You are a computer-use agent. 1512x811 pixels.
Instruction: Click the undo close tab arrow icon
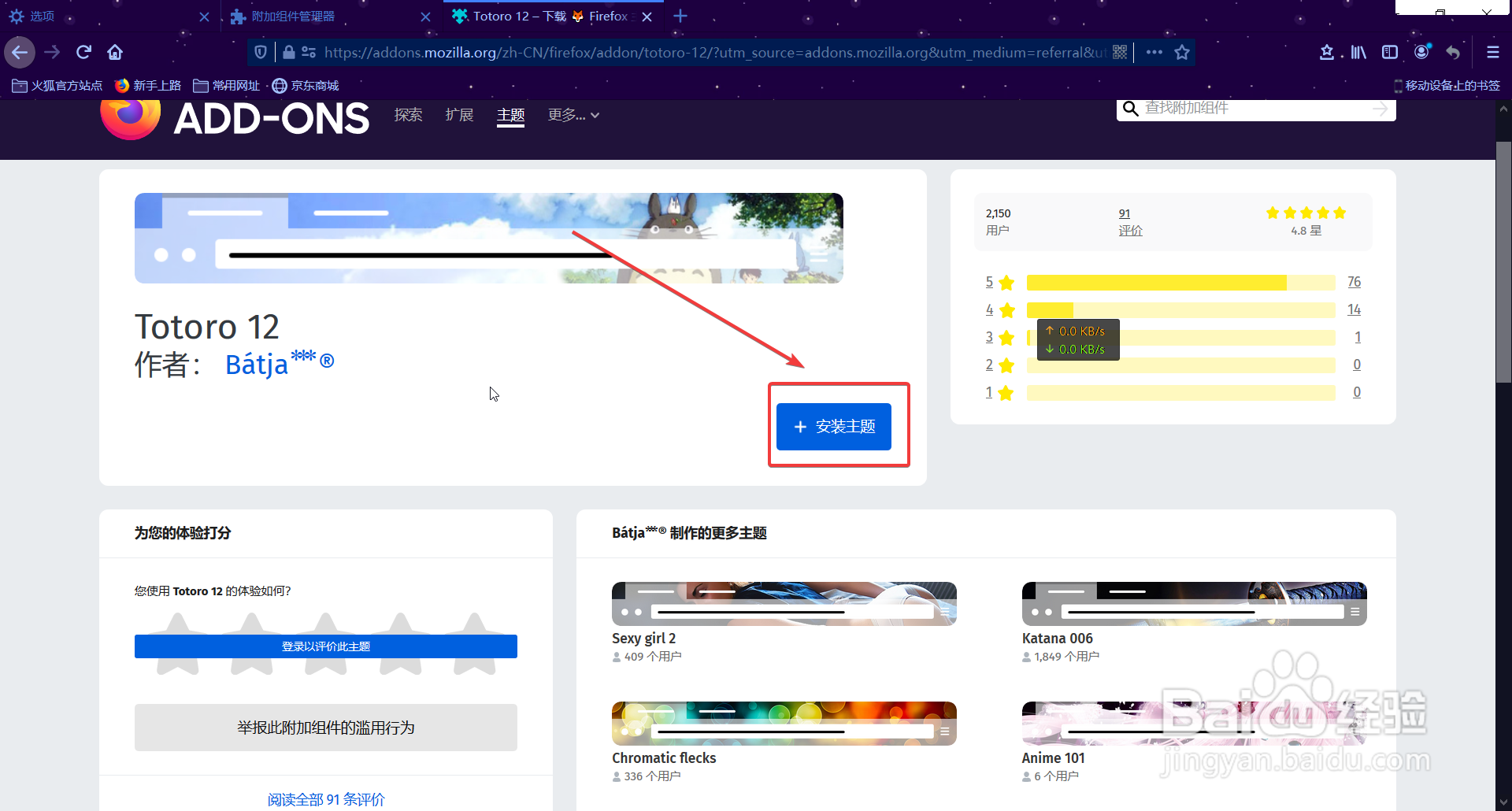[1454, 53]
